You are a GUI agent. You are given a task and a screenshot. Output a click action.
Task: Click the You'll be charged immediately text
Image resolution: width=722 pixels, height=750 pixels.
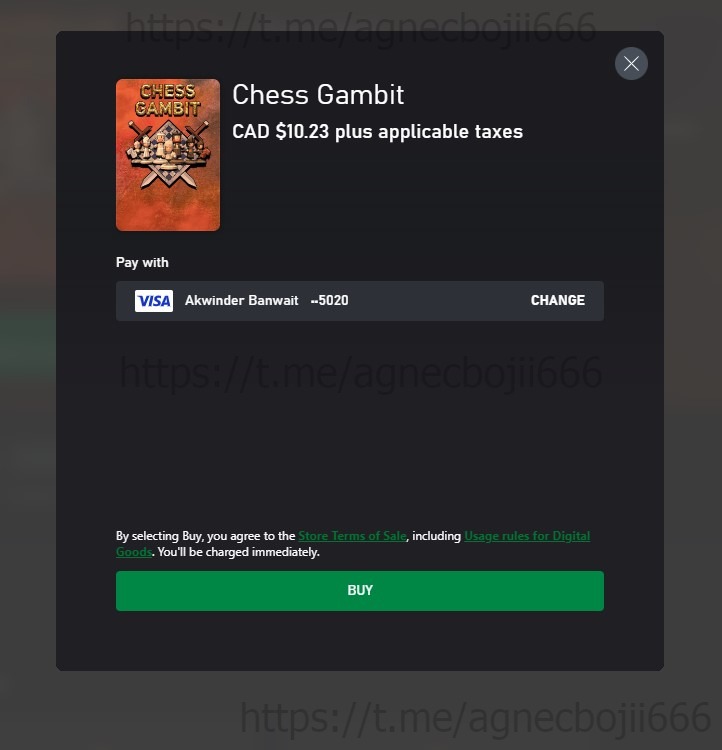point(239,552)
